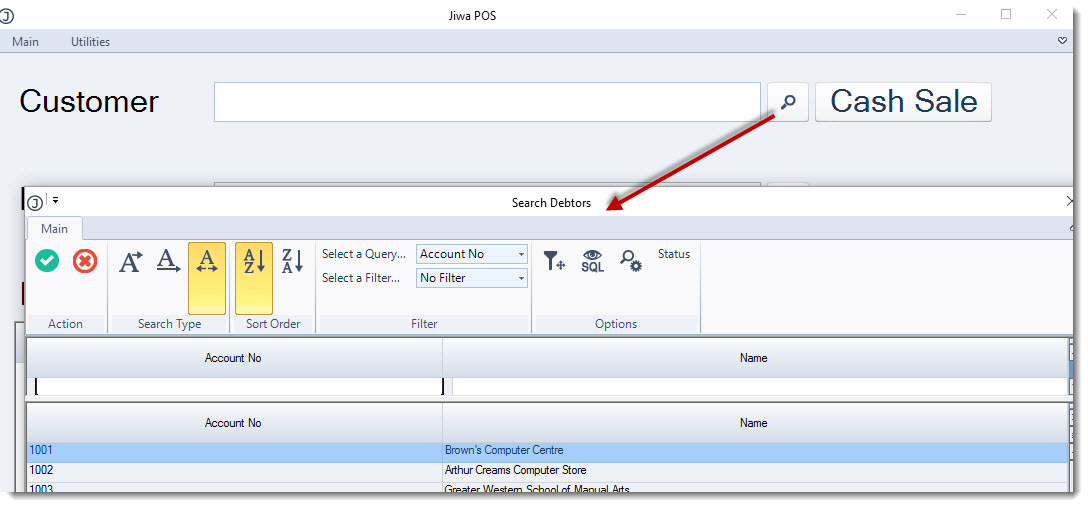This screenshot has height=507, width=1088.
Task: Click the view SQL eye icon
Action: click(593, 261)
